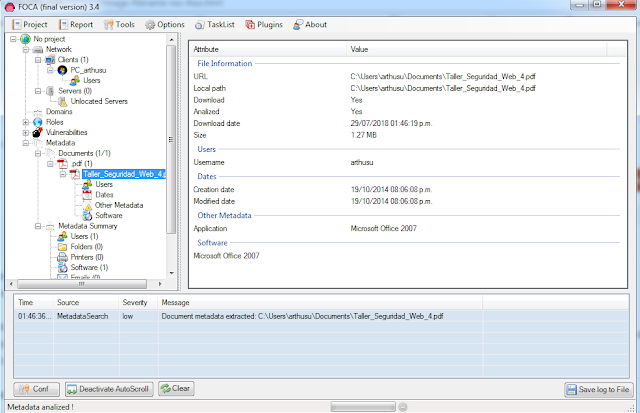Open the Options menu
Image resolution: width=640 pixels, height=413 pixels.
pyautogui.click(x=165, y=25)
